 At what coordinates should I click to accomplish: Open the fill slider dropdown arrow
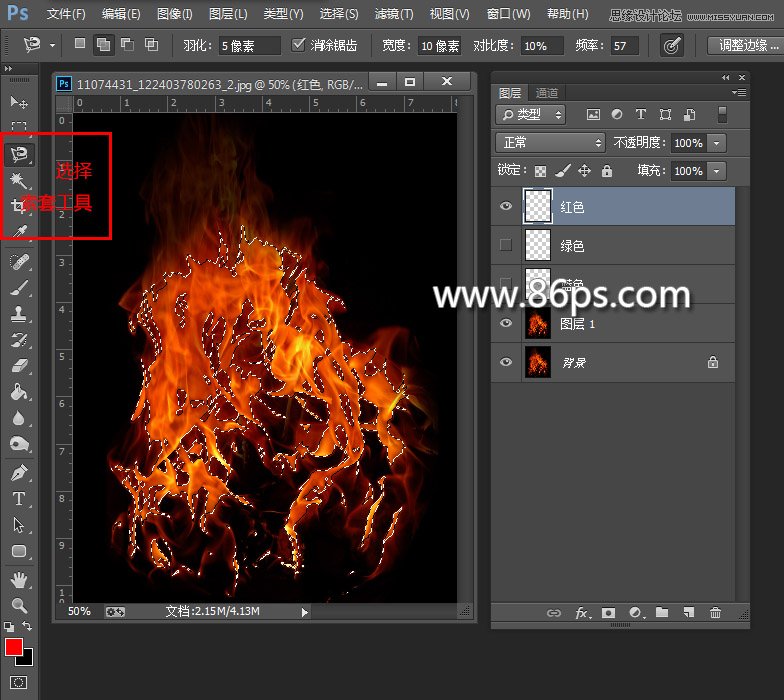click(x=716, y=171)
